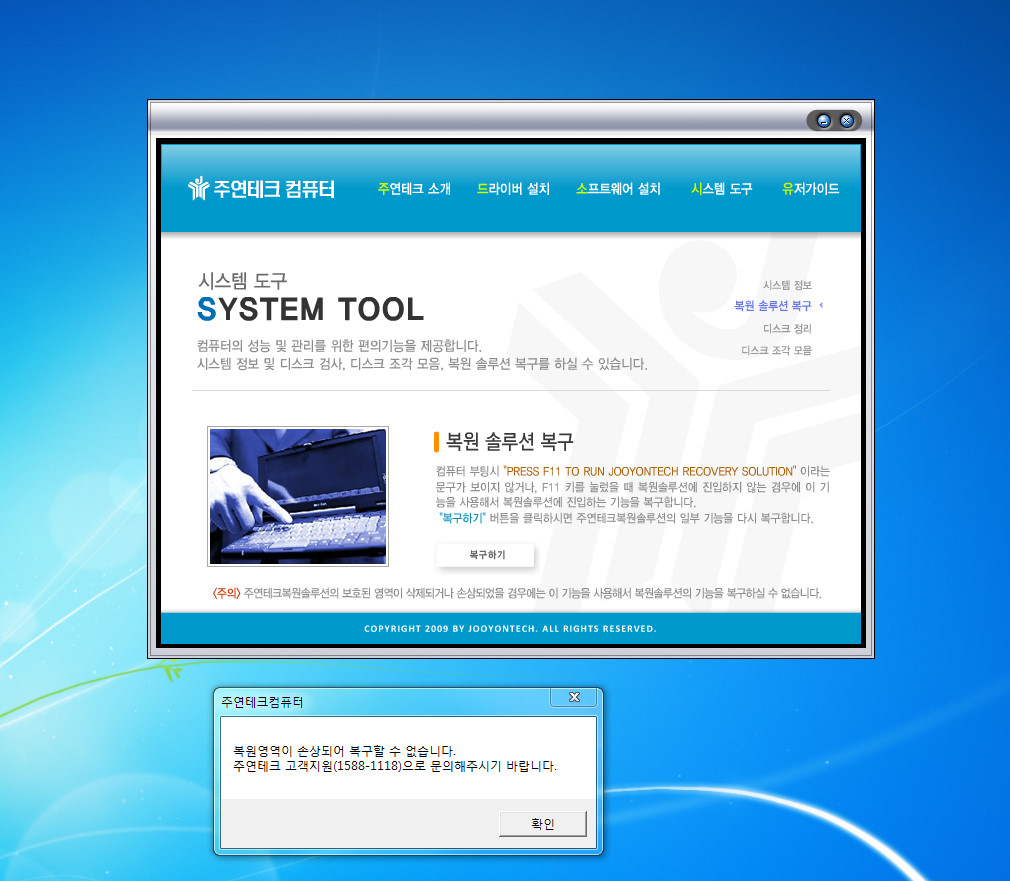
Task: Open the 소프트웨어 설치 menu
Action: tap(618, 189)
